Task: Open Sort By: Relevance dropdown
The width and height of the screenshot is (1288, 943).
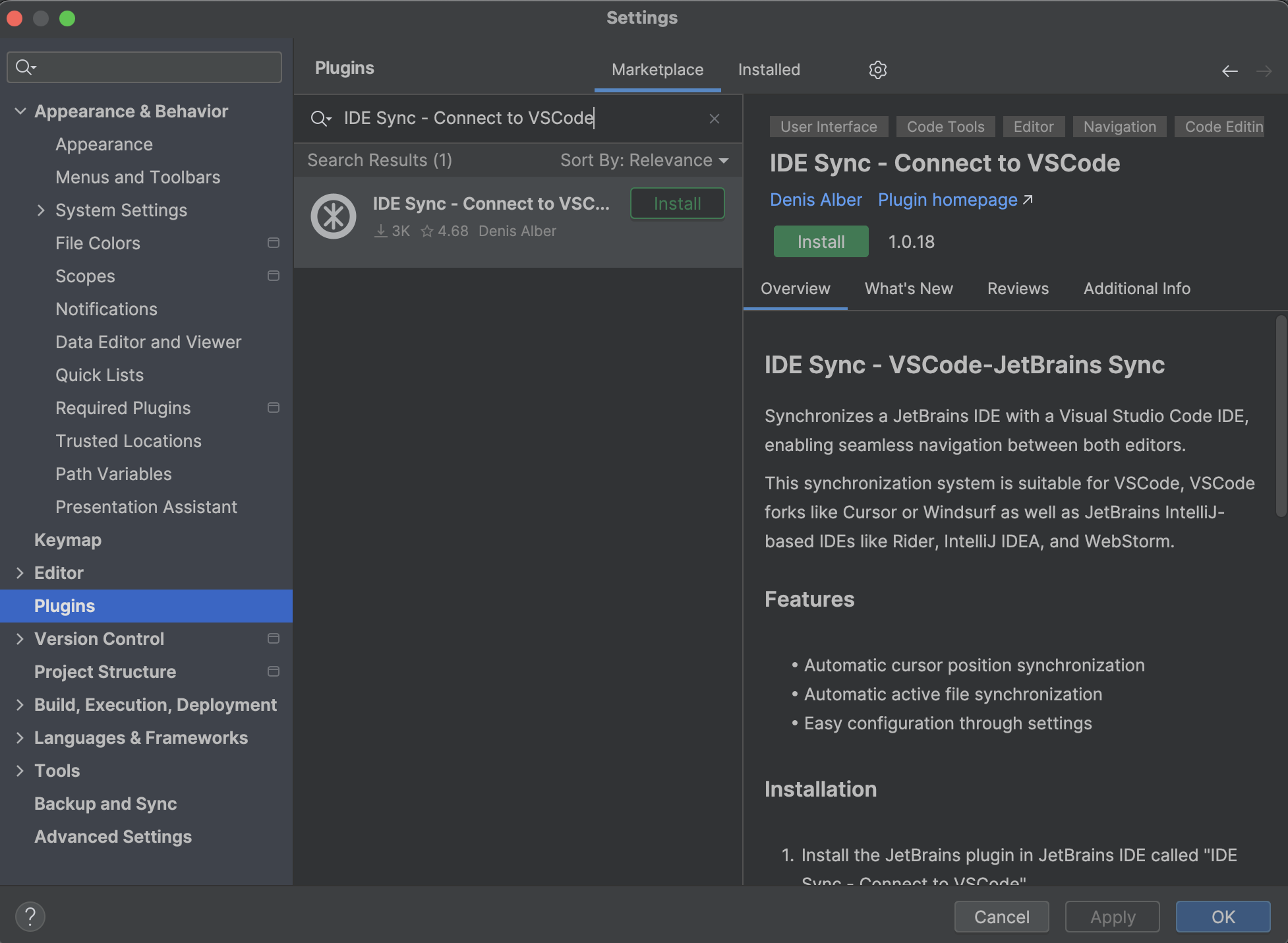Action: pyautogui.click(x=644, y=160)
